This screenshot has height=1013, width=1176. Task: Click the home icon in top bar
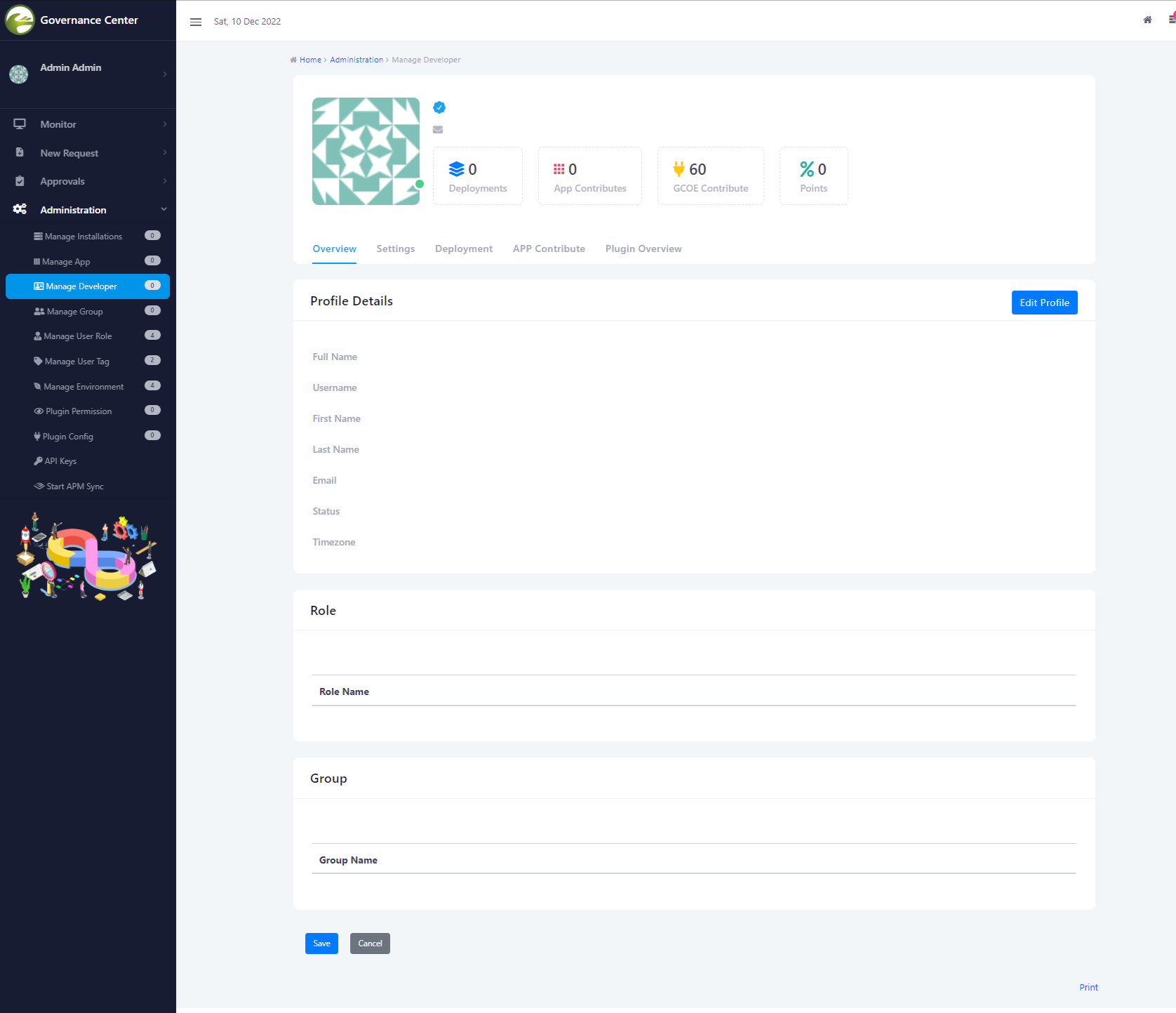(x=1147, y=20)
